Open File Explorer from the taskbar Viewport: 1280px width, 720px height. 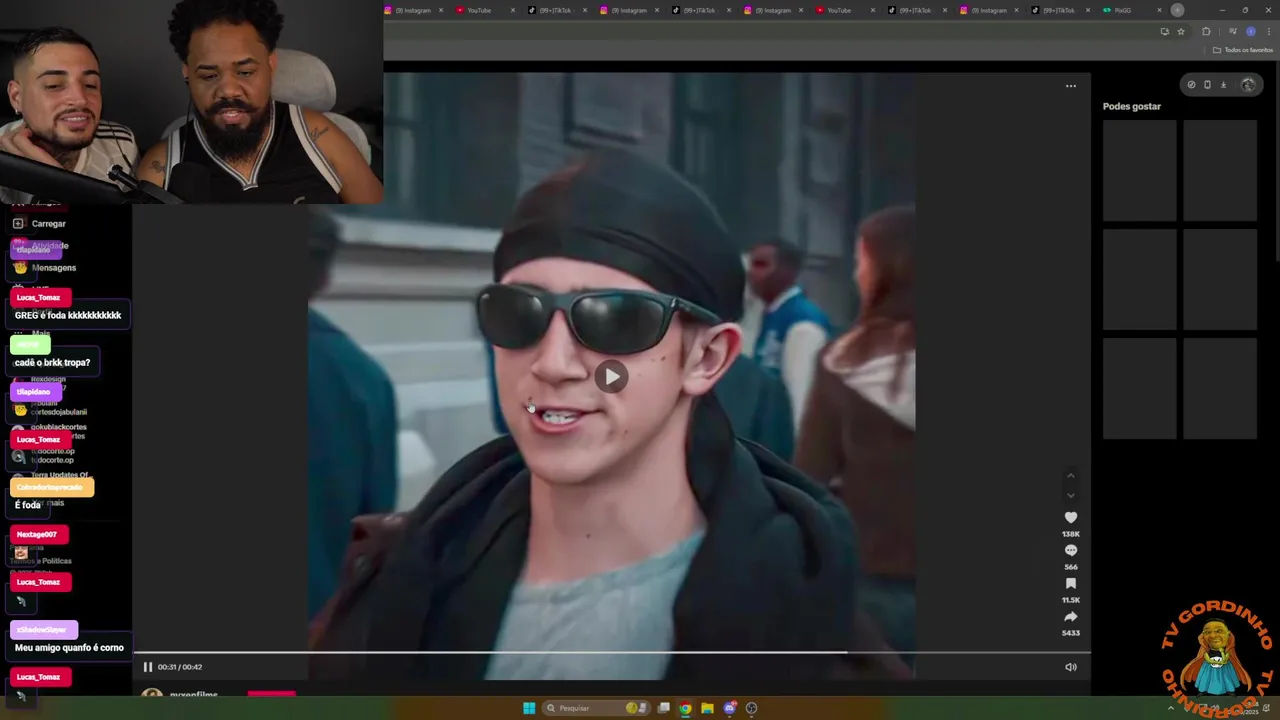point(707,708)
